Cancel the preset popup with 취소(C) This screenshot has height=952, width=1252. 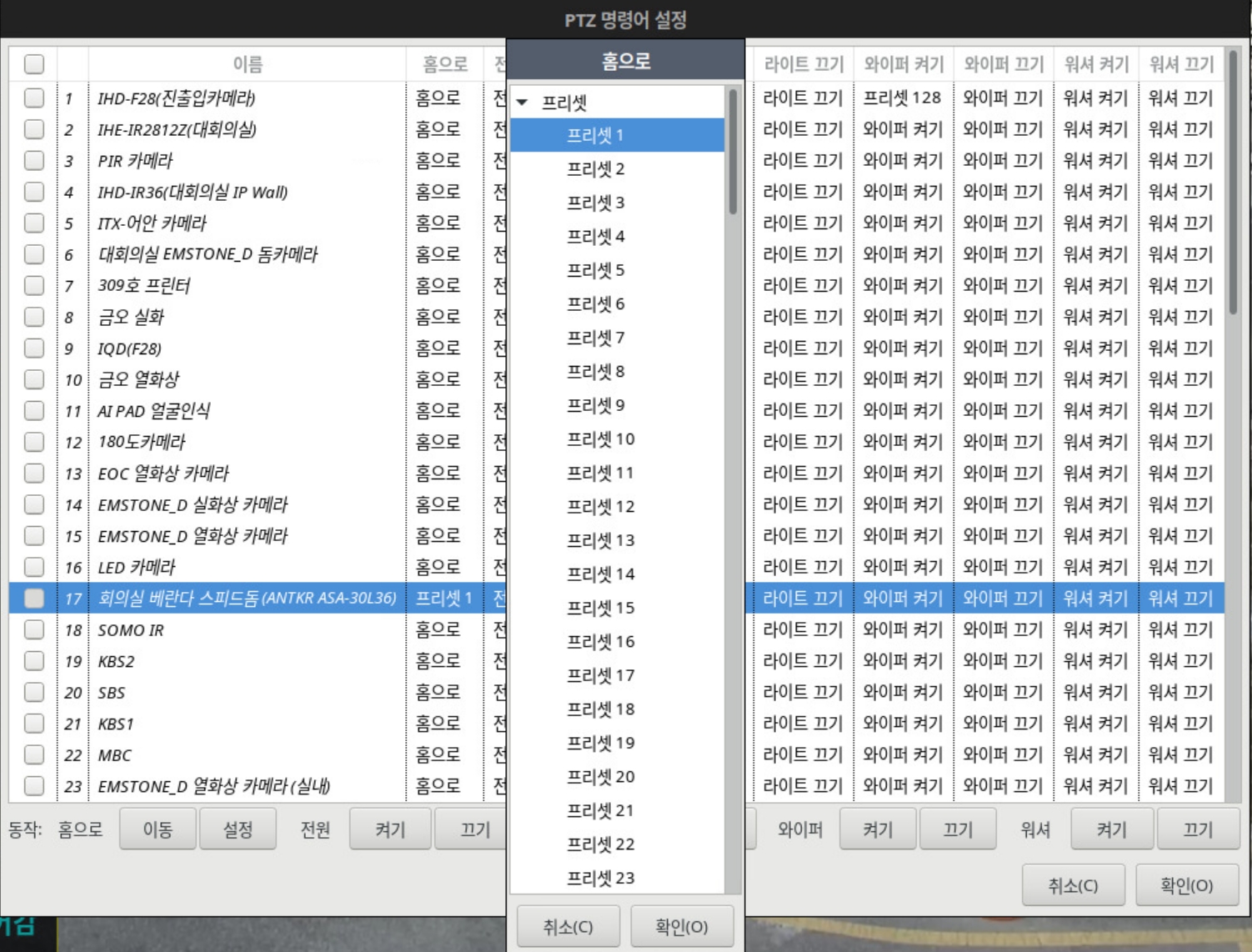click(568, 926)
